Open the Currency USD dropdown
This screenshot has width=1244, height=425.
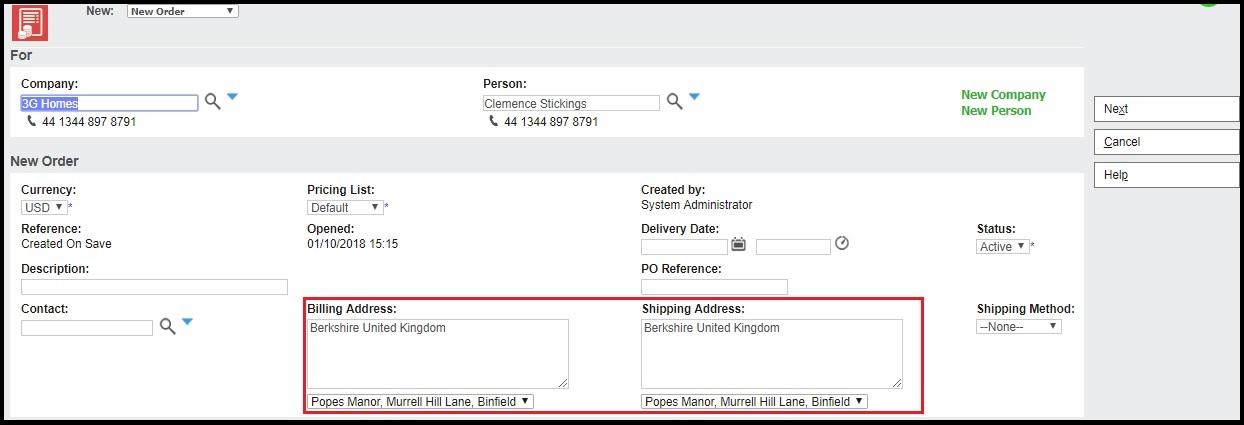point(44,207)
